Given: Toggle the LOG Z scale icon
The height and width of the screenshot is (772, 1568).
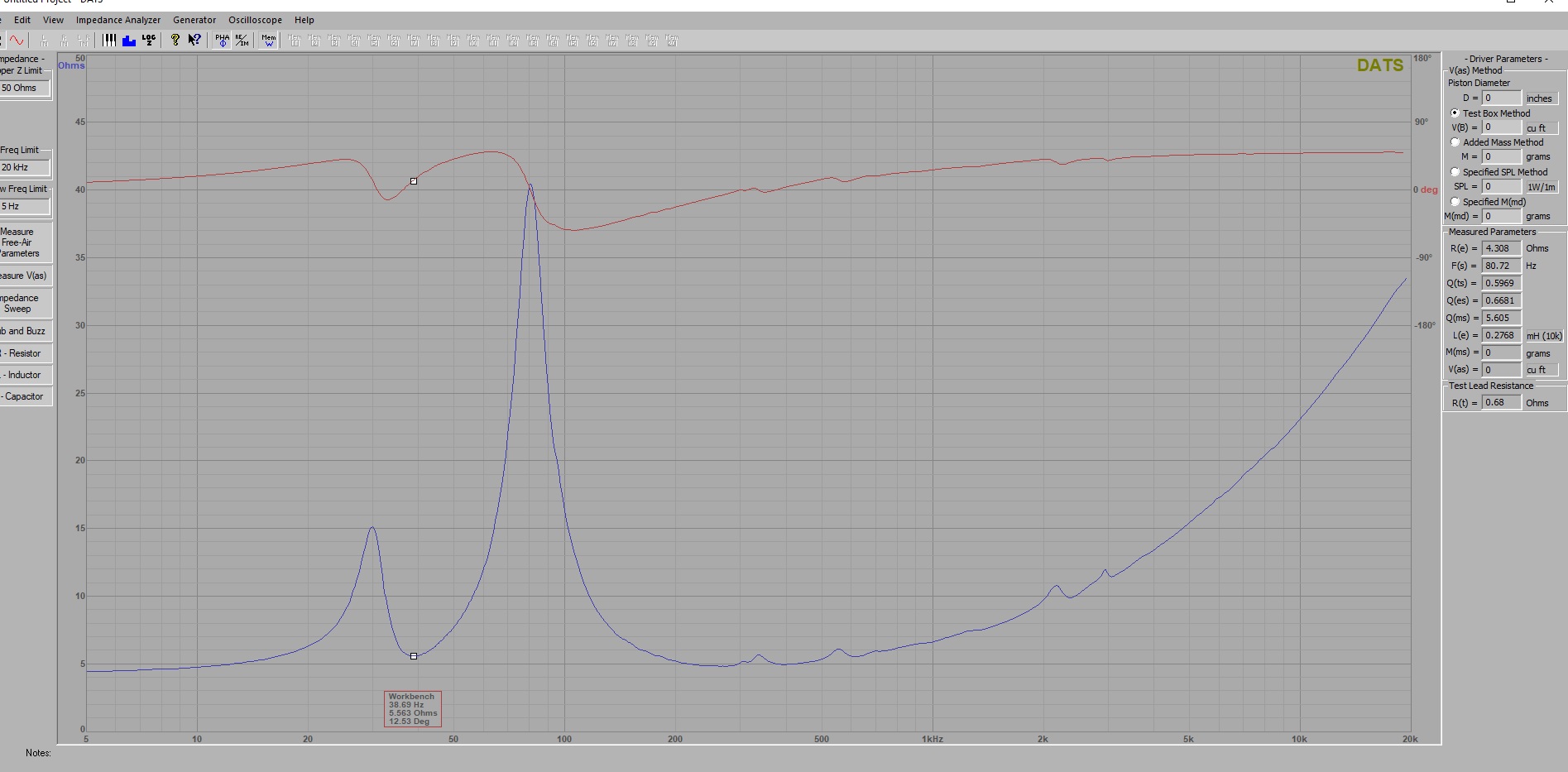Looking at the screenshot, I should click(149, 40).
